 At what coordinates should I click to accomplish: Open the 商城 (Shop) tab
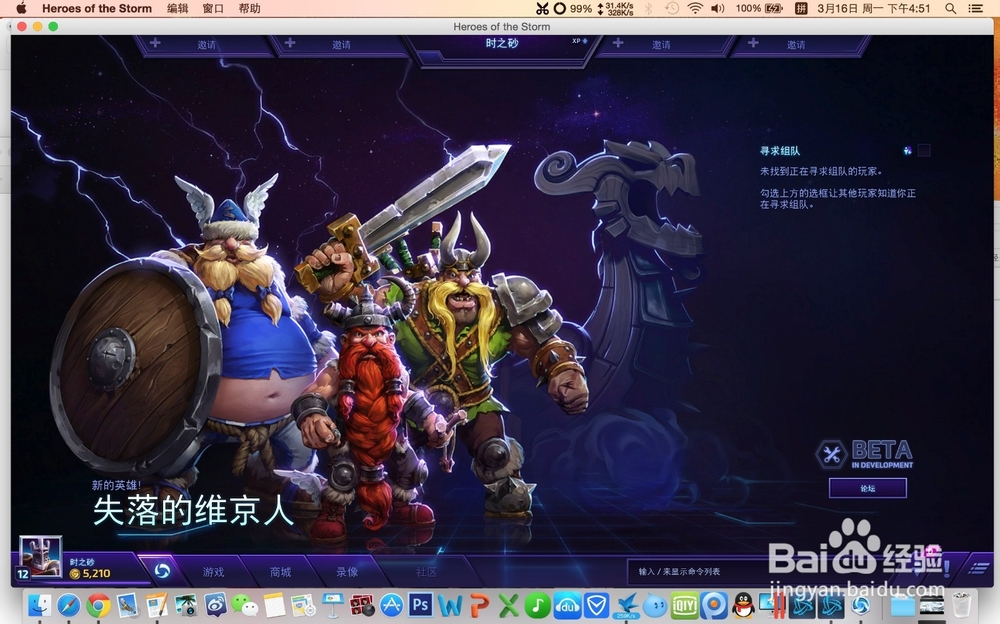(281, 572)
